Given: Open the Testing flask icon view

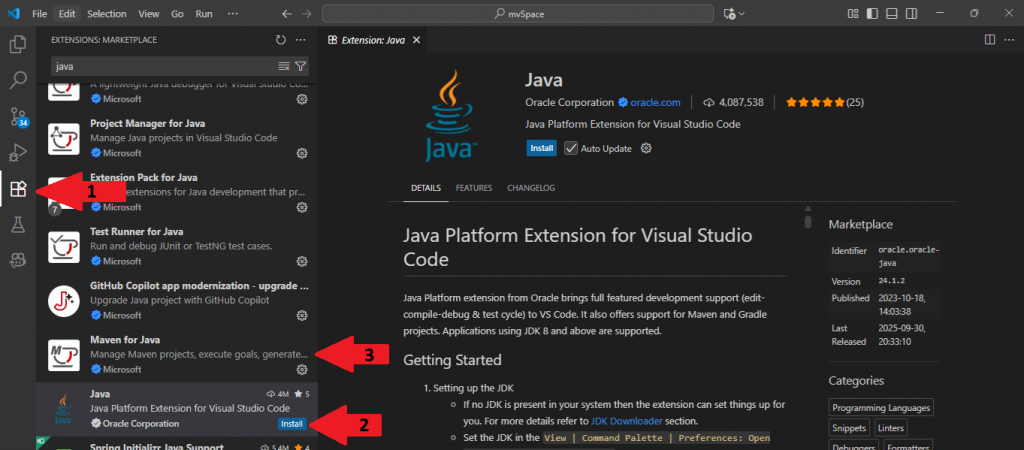Looking at the screenshot, I should coord(17,224).
